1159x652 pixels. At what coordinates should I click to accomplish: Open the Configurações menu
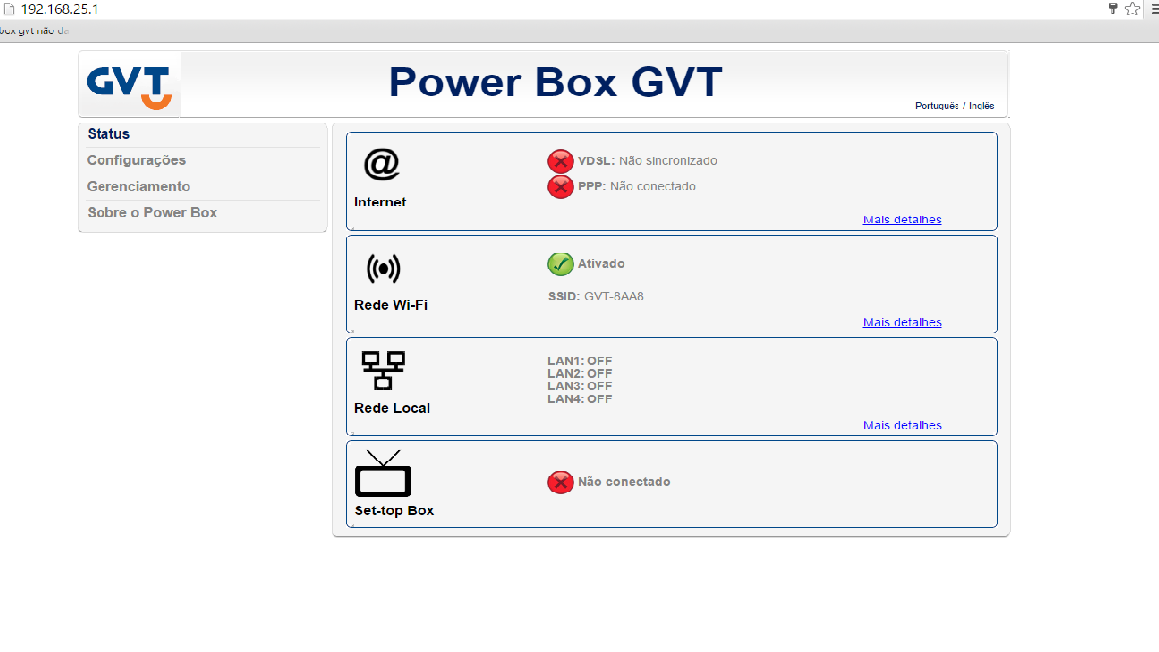[x=136, y=160]
